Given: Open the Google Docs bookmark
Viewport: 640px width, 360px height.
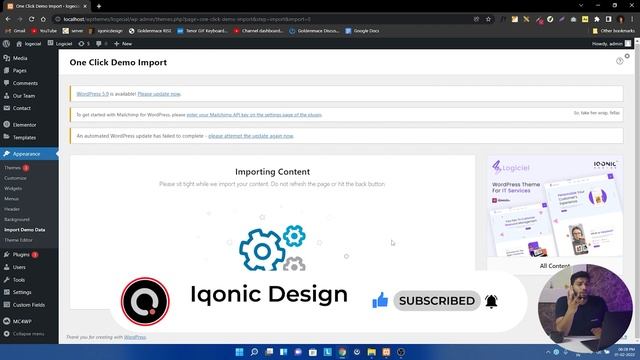Looking at the screenshot, I should (x=362, y=31).
